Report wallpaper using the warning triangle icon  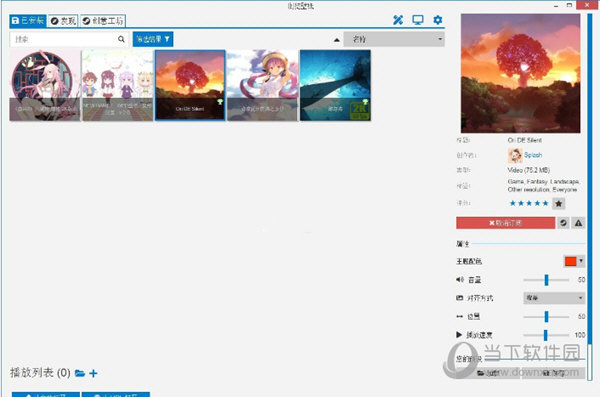tap(579, 223)
